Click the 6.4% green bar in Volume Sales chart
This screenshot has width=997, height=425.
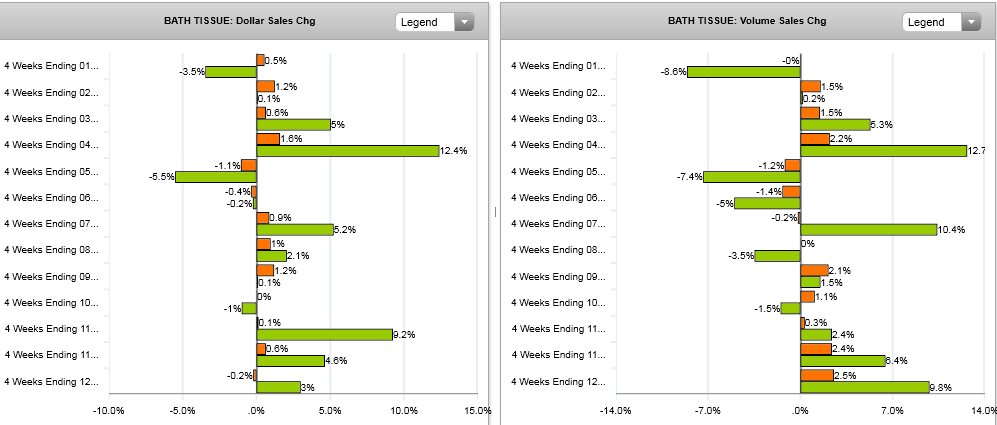(x=843, y=360)
